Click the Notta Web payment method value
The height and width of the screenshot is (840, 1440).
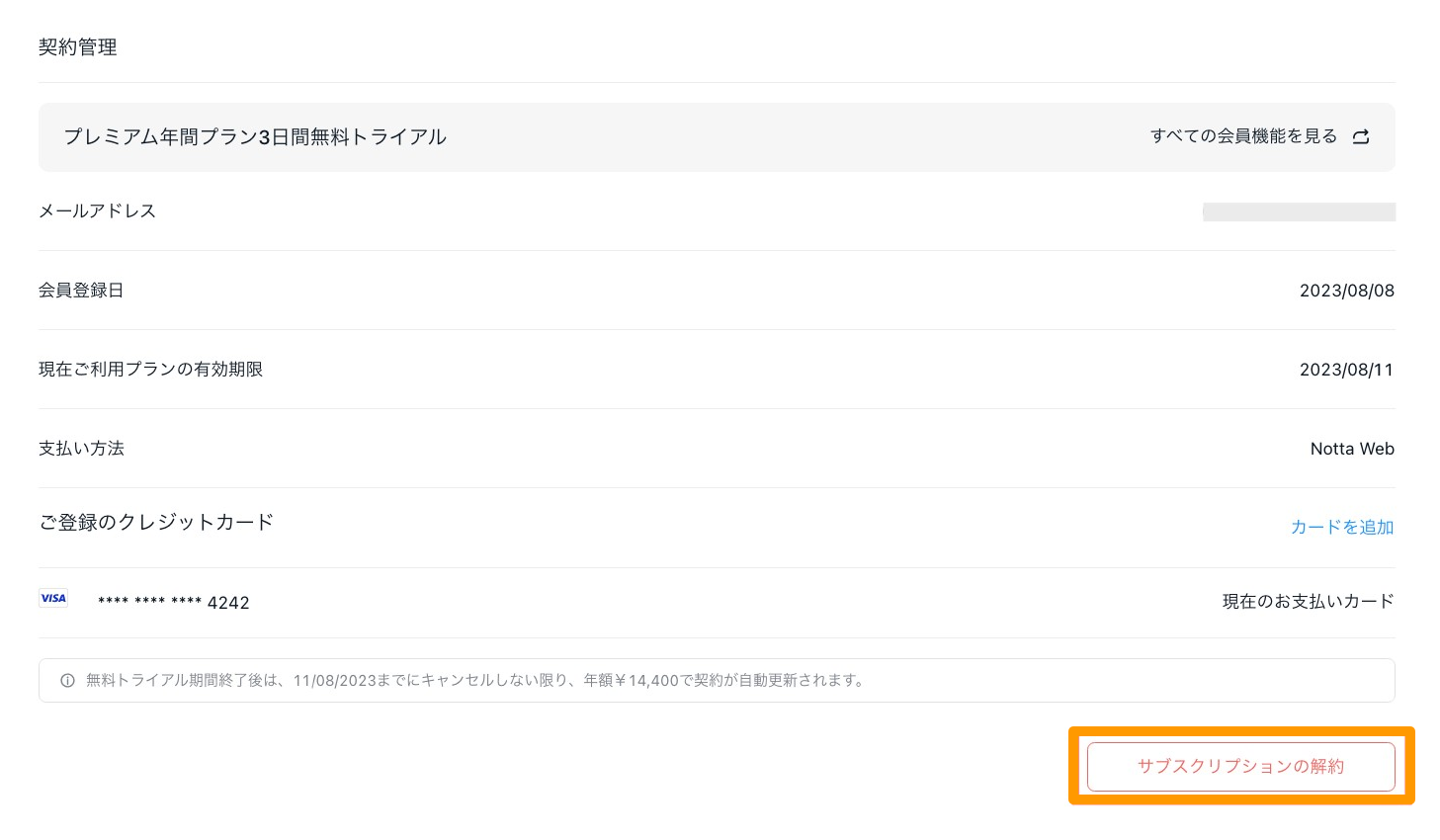point(1351,449)
